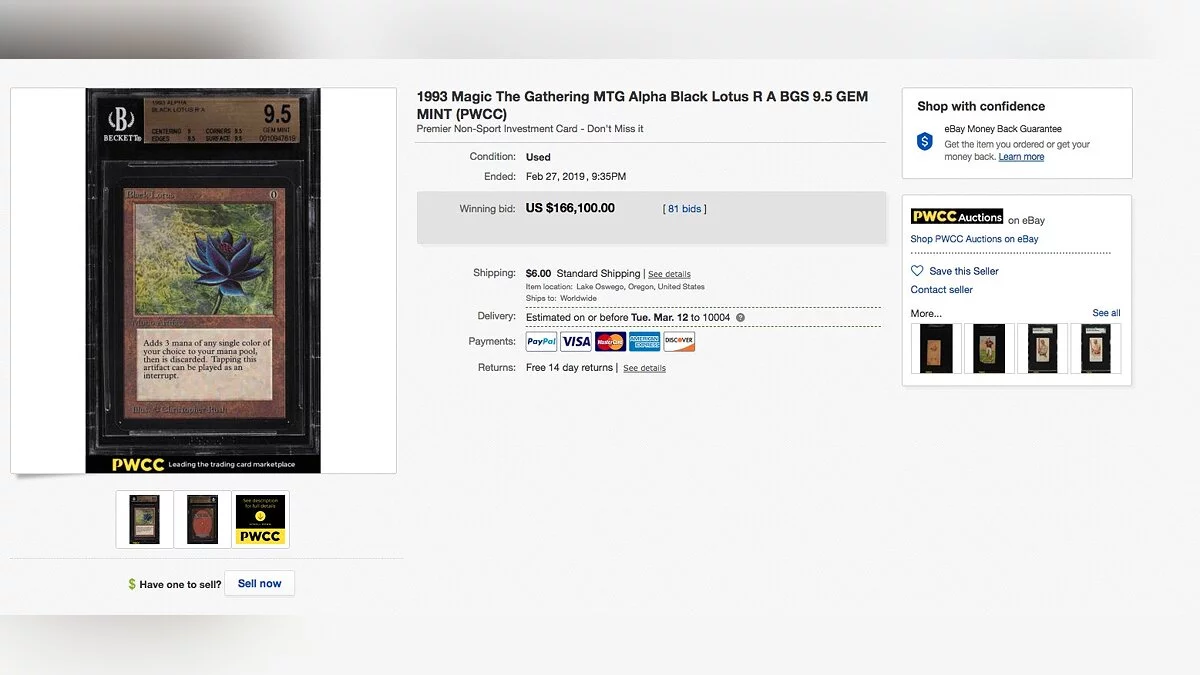
Task: Click See all seller items link
Action: click(x=1106, y=313)
